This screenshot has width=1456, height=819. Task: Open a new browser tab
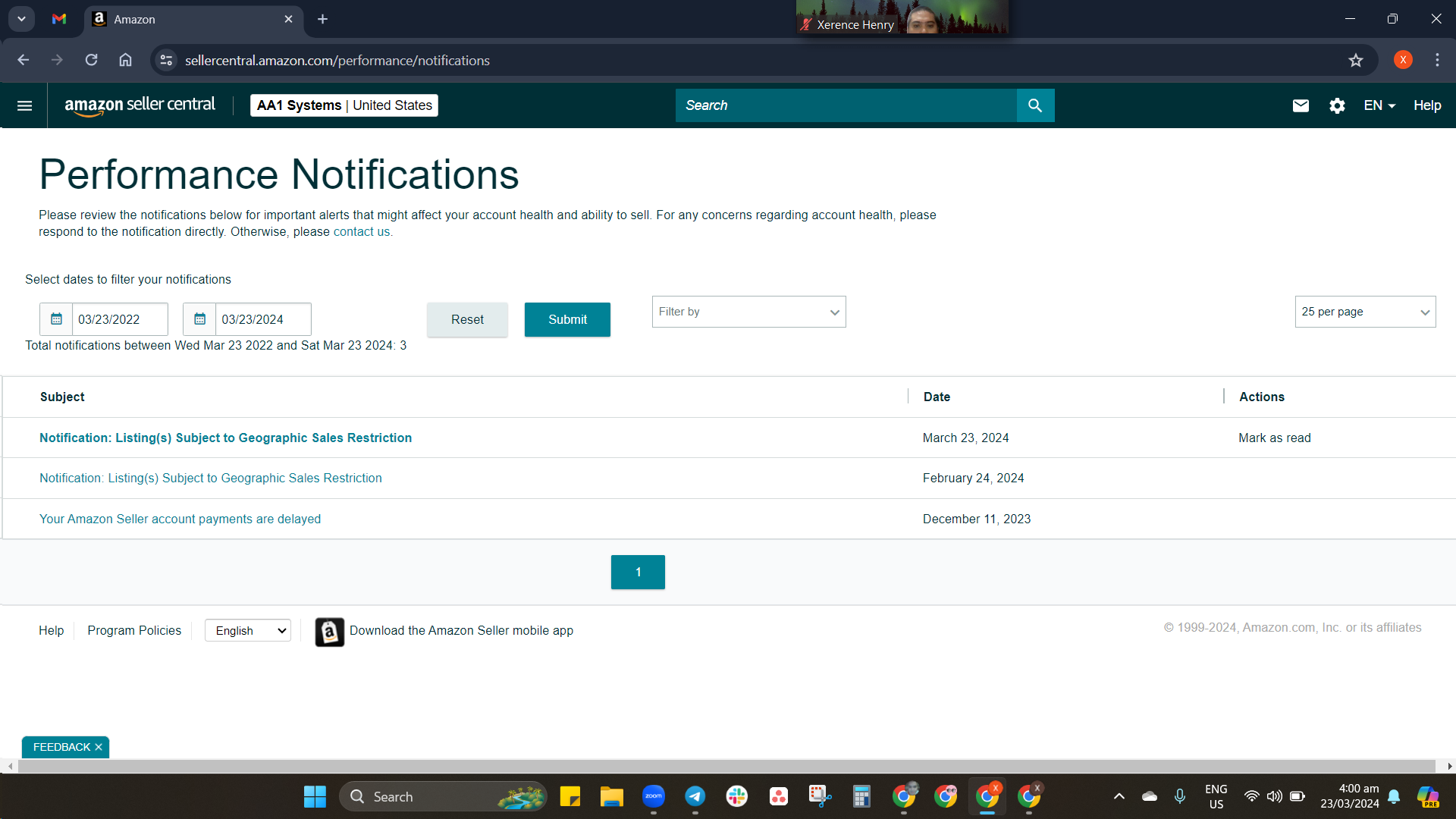(x=322, y=19)
